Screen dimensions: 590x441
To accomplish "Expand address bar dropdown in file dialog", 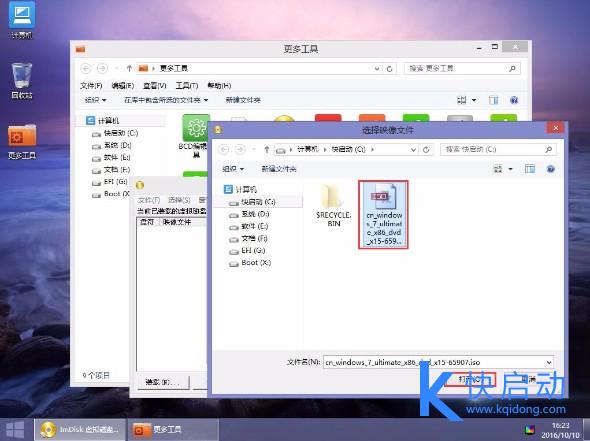I will pos(413,150).
